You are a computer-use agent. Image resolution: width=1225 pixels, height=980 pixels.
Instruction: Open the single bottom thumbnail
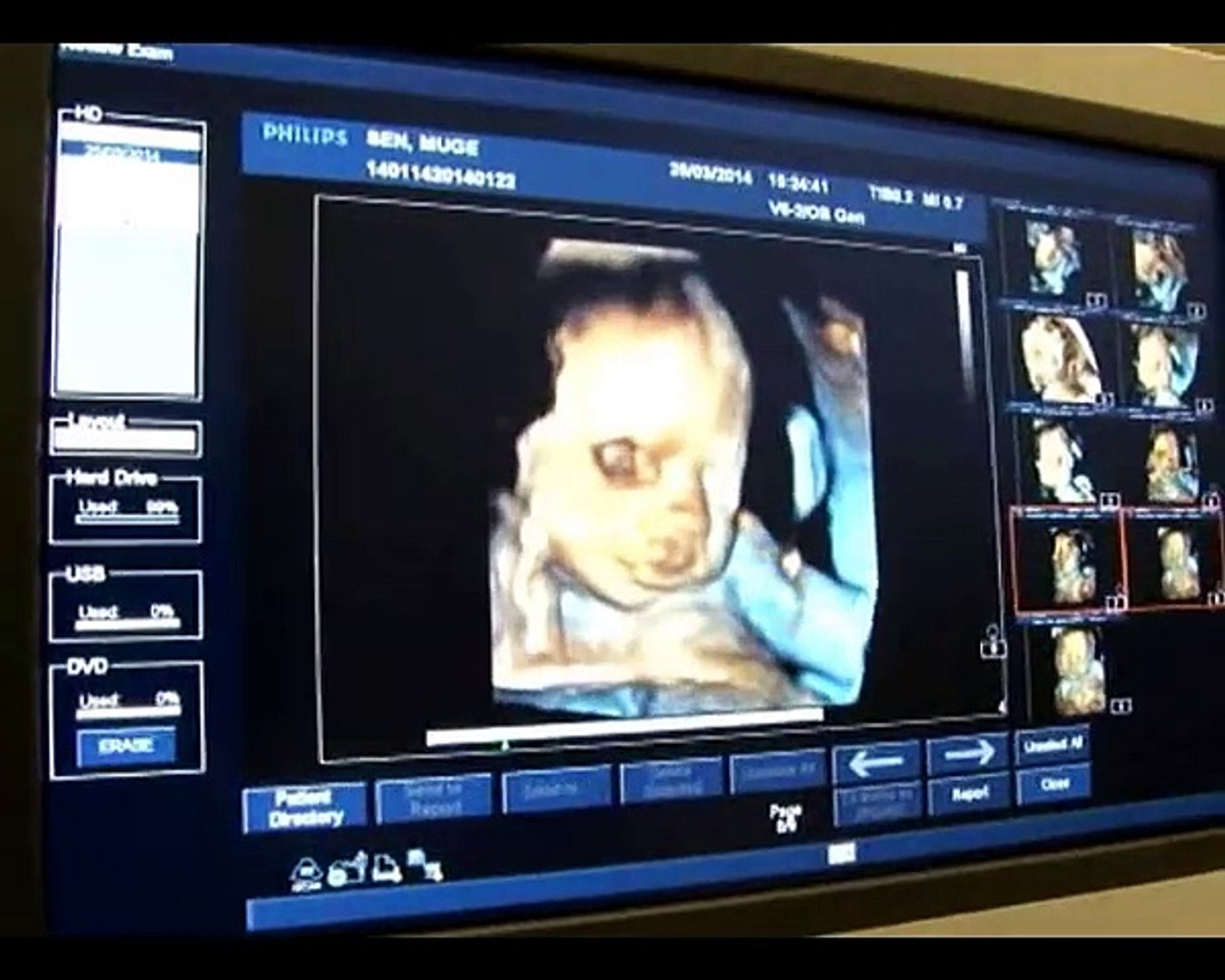1077,670
